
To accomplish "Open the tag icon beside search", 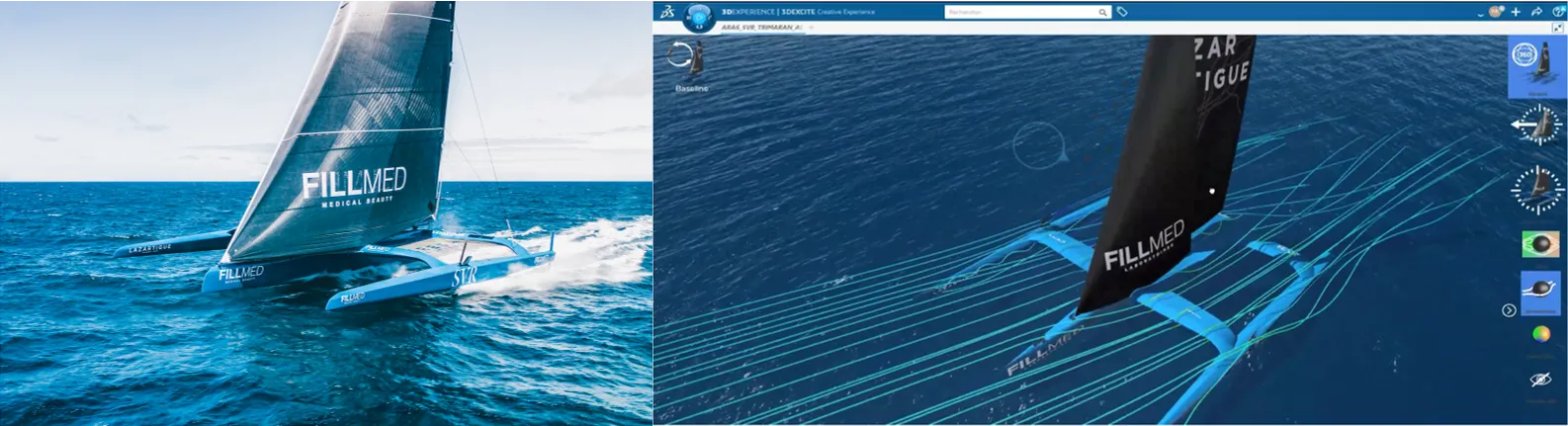I will [1122, 12].
